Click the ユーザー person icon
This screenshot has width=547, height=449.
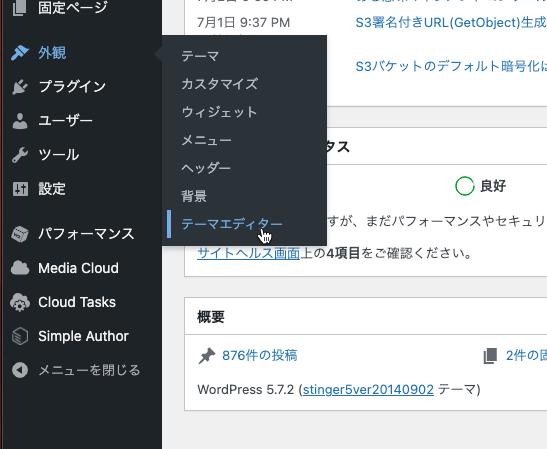click(x=20, y=121)
